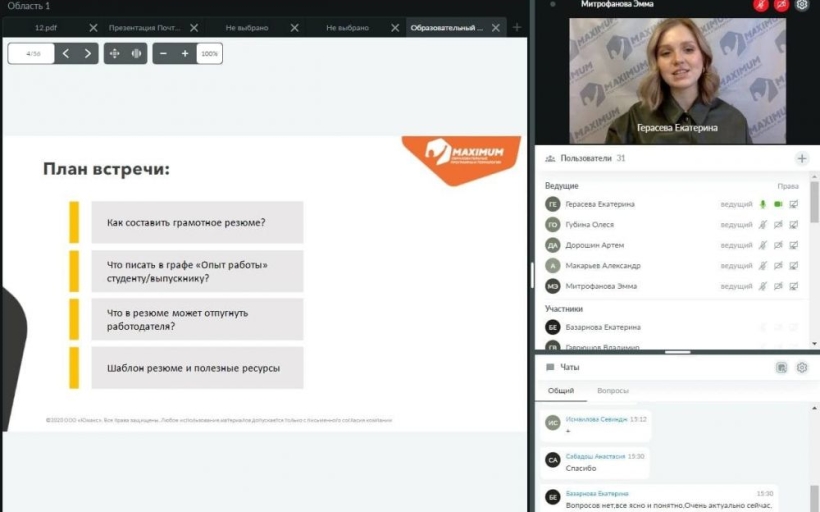Go to next slide arrow
The width and height of the screenshot is (820, 512).
[x=87, y=53]
